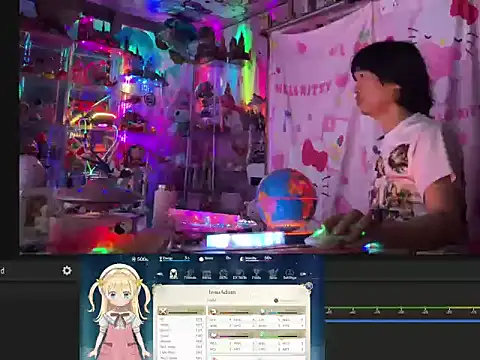The height and width of the screenshot is (360, 480).
Task: Open streaming software settings gear
Action: click(x=67, y=270)
